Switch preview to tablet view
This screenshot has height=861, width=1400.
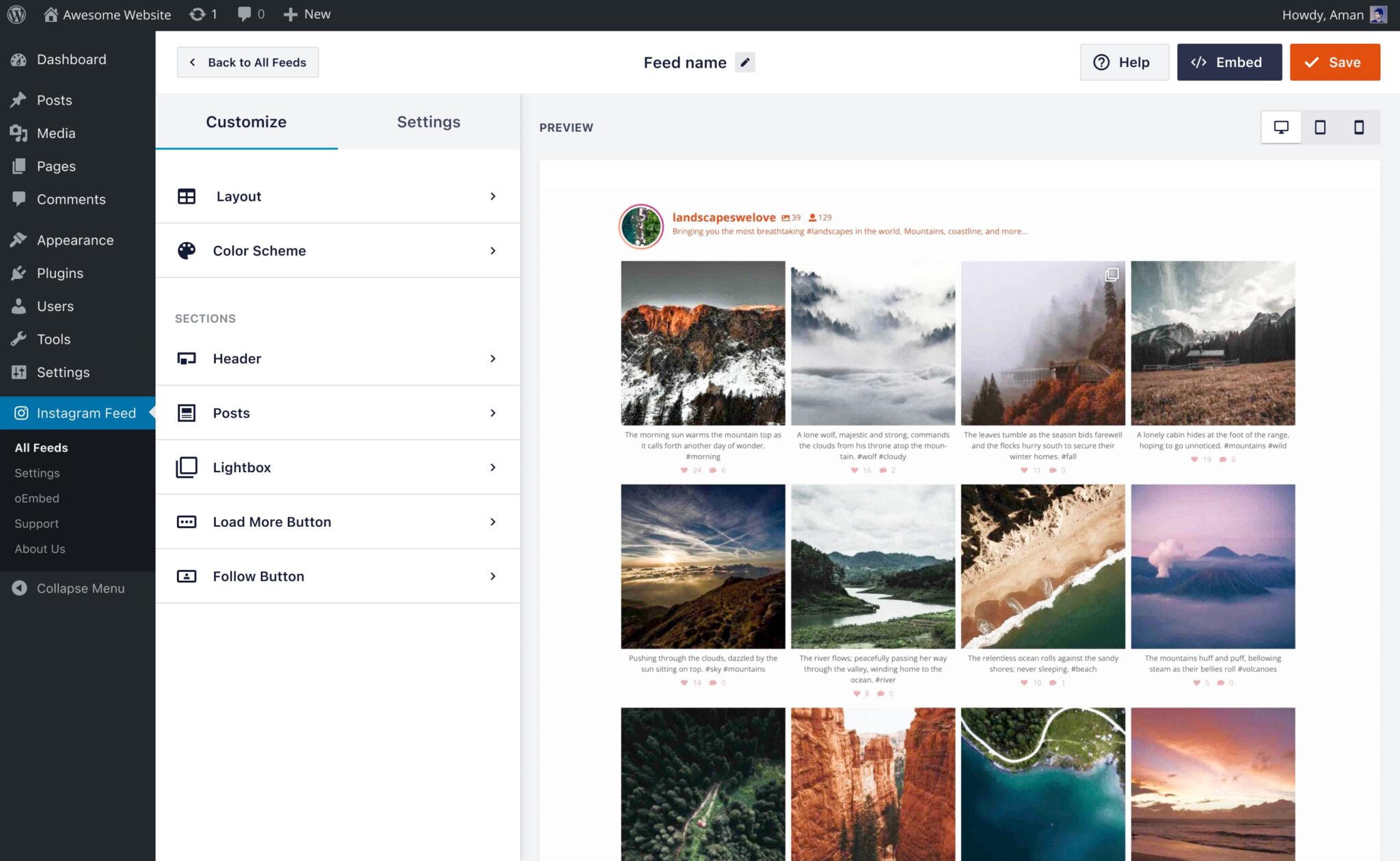1320,127
